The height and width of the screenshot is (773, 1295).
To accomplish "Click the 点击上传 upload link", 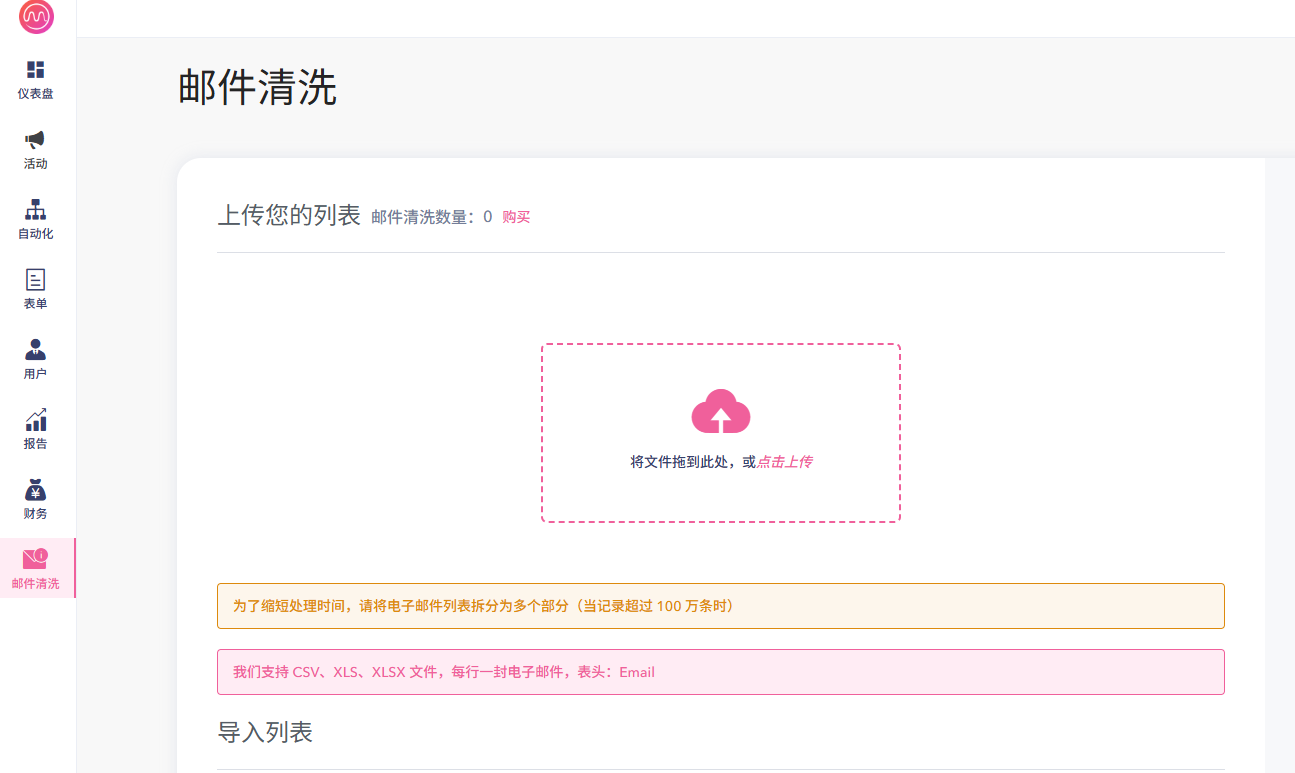I will (x=784, y=462).
